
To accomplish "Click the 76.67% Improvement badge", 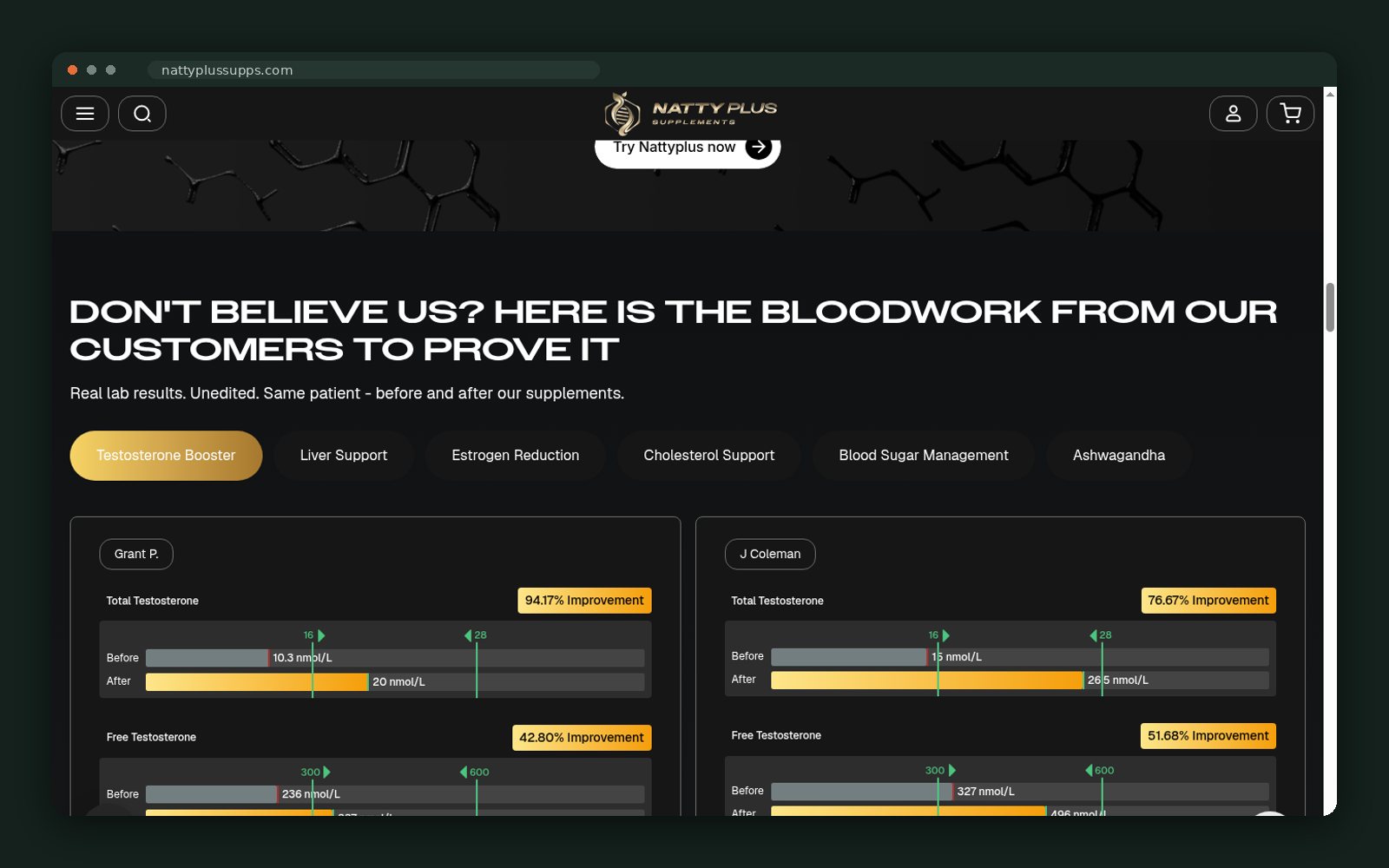I will pyautogui.click(x=1208, y=601).
